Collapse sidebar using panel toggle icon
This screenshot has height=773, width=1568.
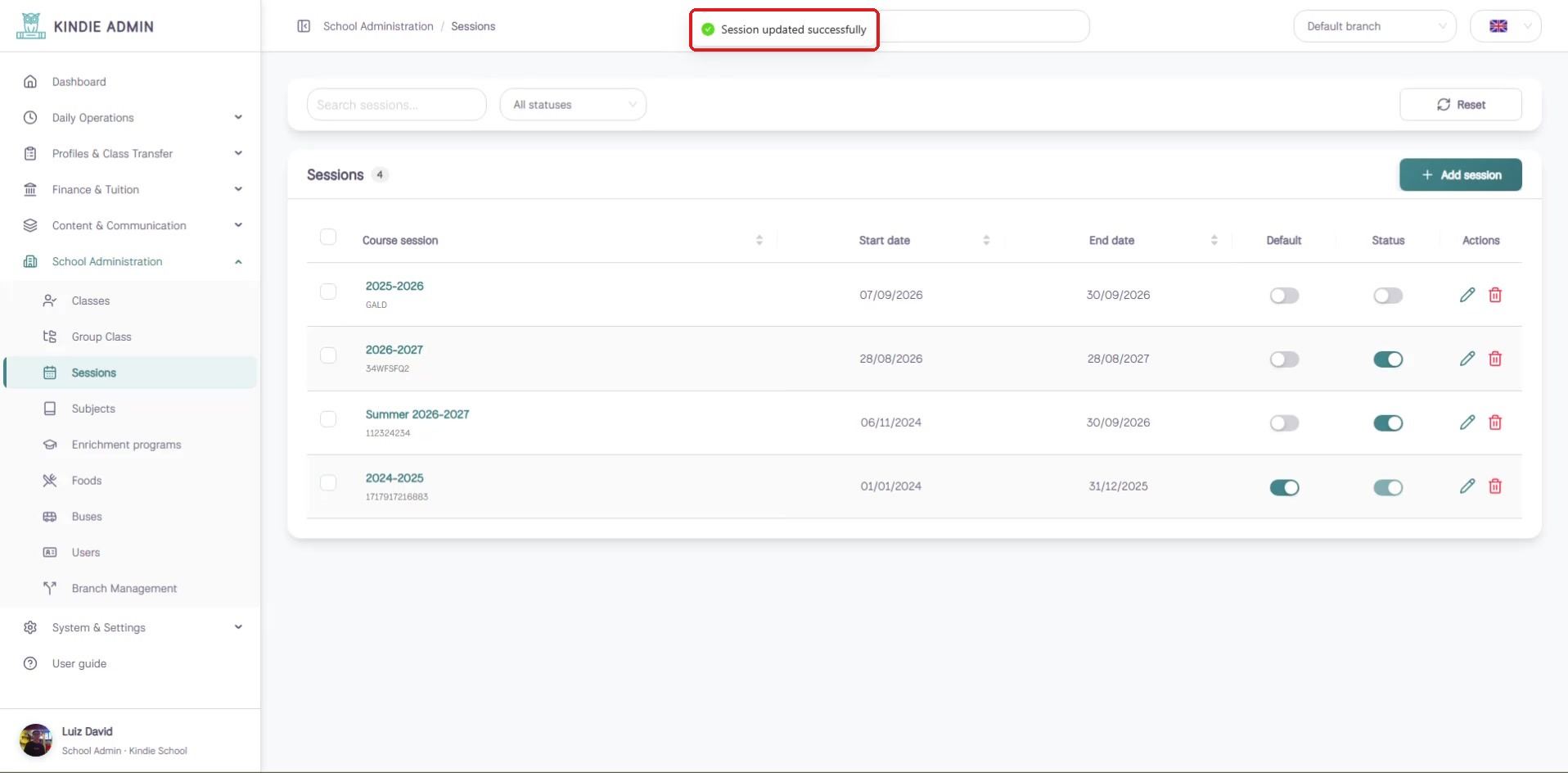point(304,26)
